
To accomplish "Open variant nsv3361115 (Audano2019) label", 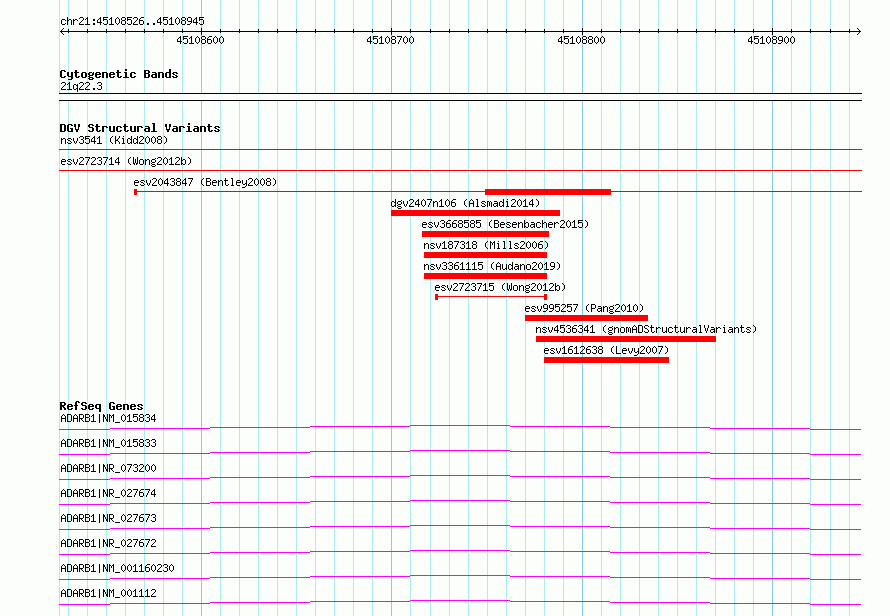I will (492, 266).
